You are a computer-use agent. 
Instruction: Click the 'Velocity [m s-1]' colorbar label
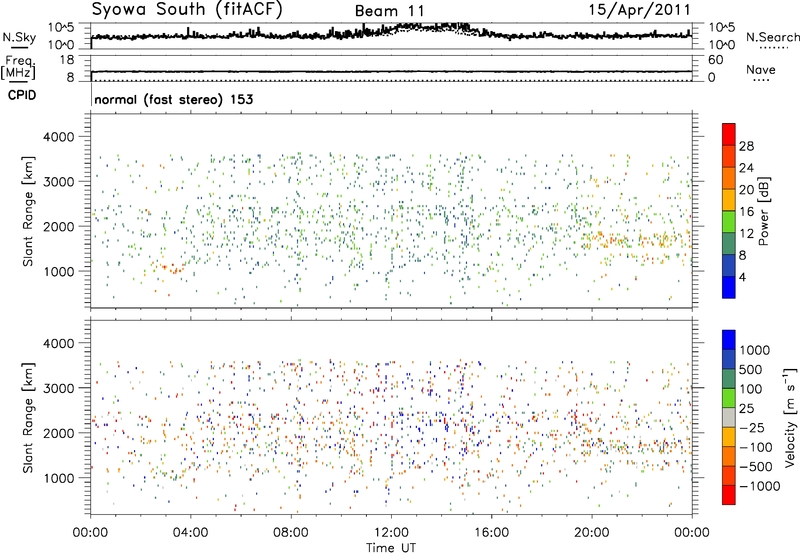click(790, 417)
